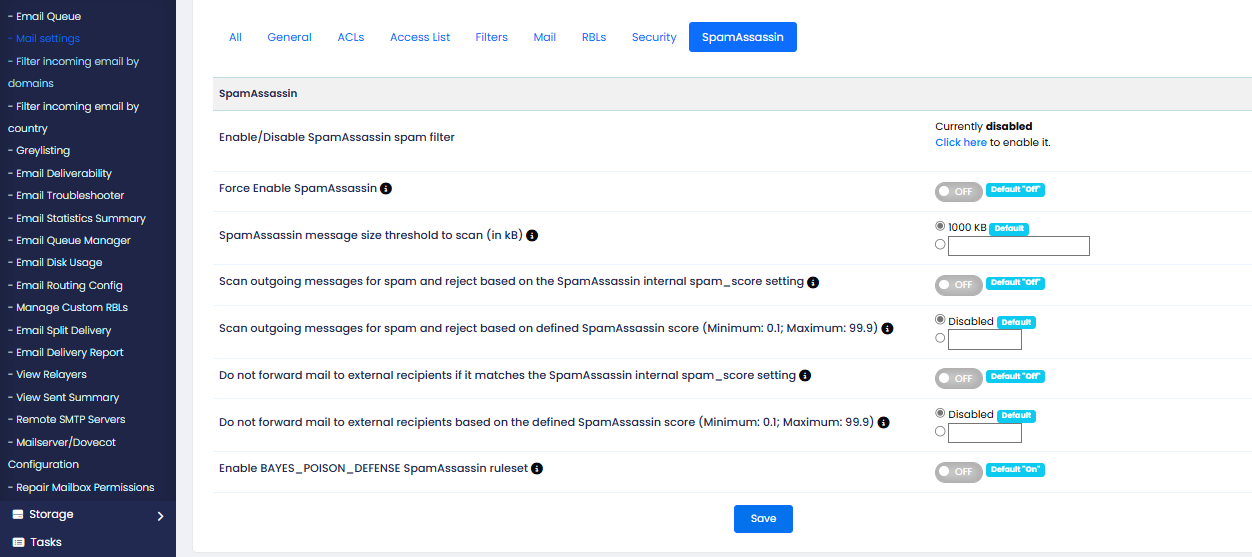This screenshot has height=557, width=1252.
Task: Open info icon for BAYES_POISON_DEFENSE ruleset
Action: click(537, 468)
